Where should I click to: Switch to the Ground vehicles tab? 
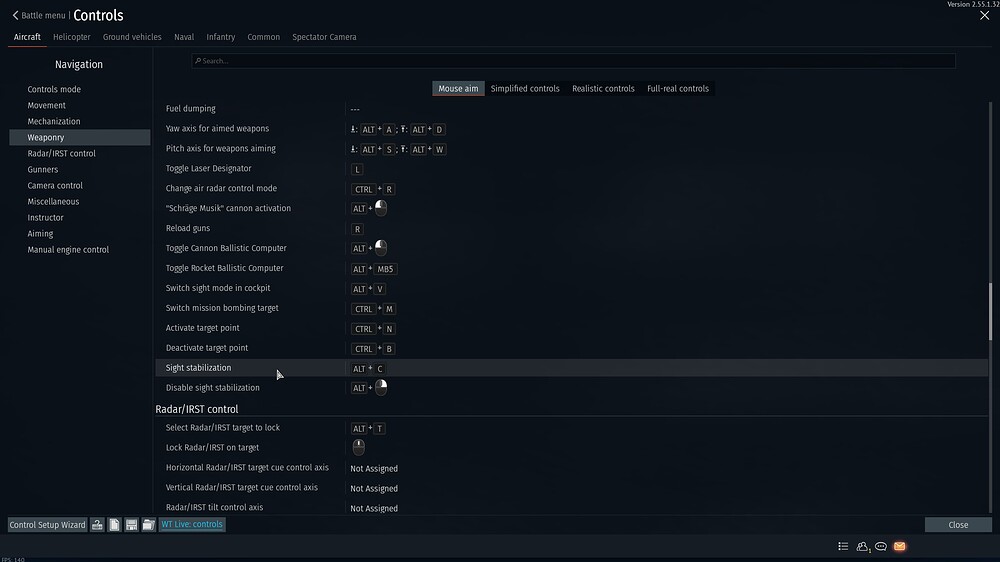click(x=132, y=37)
